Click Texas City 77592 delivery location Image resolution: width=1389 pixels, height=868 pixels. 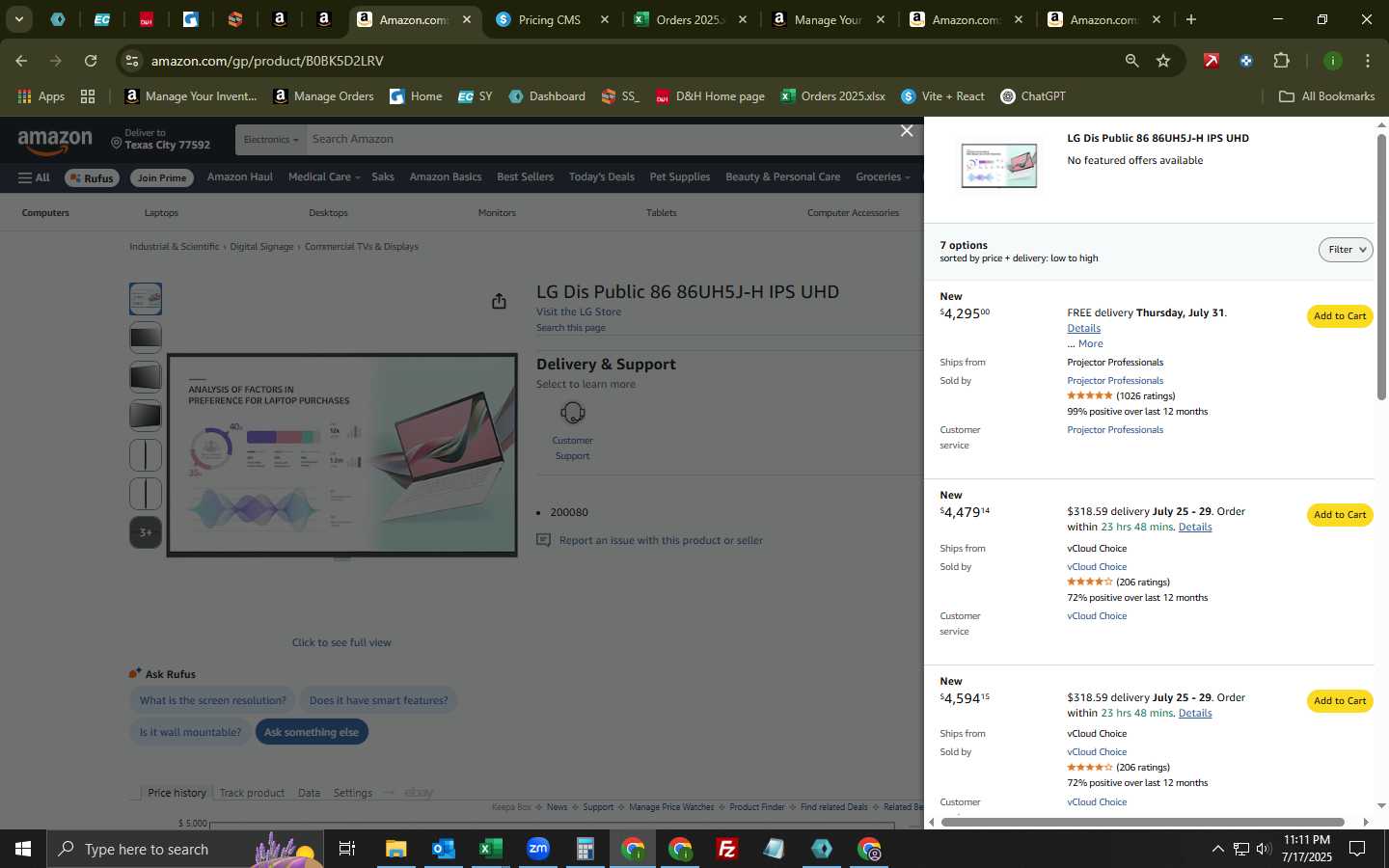pyautogui.click(x=160, y=140)
